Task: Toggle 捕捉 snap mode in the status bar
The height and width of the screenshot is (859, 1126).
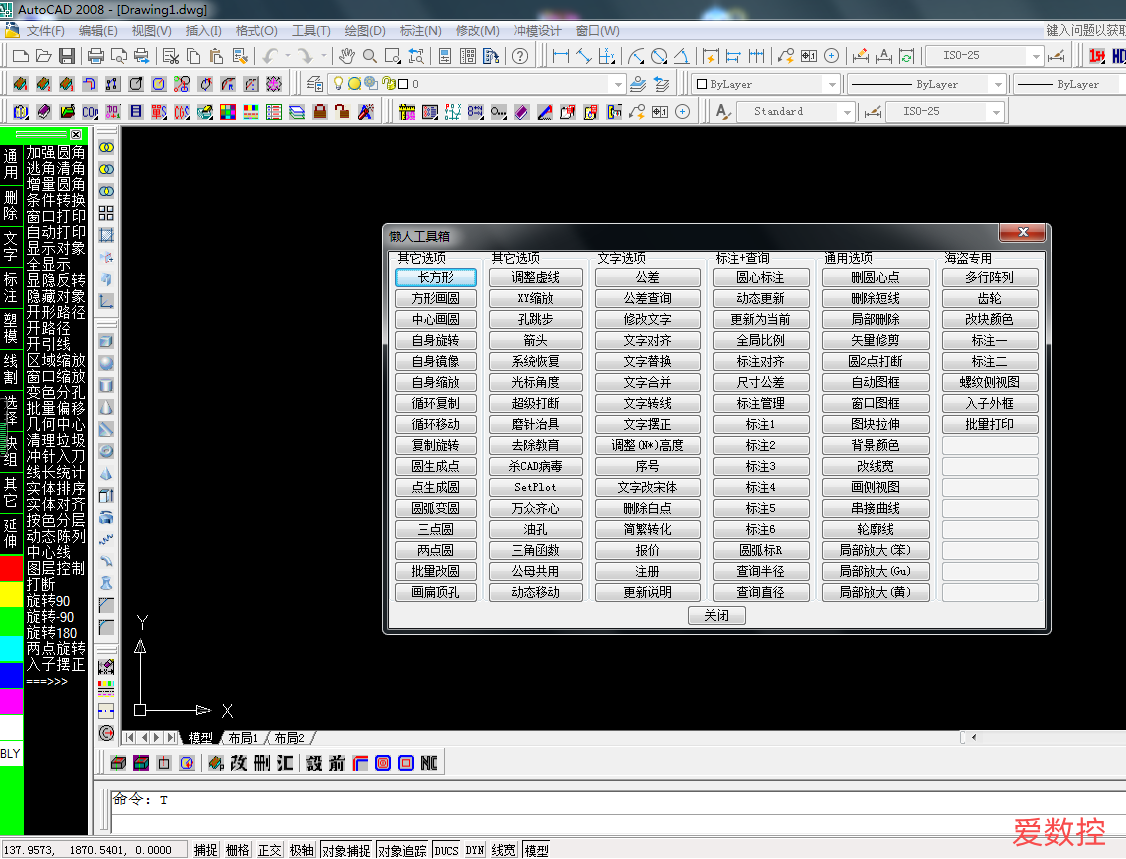Action: (205, 850)
